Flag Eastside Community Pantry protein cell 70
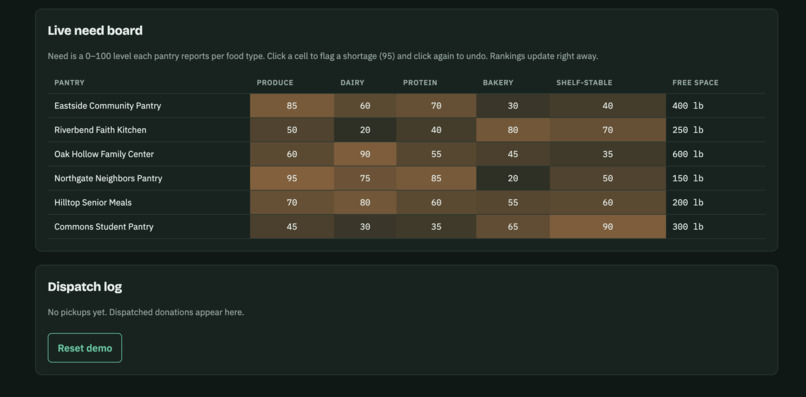 click(436, 106)
